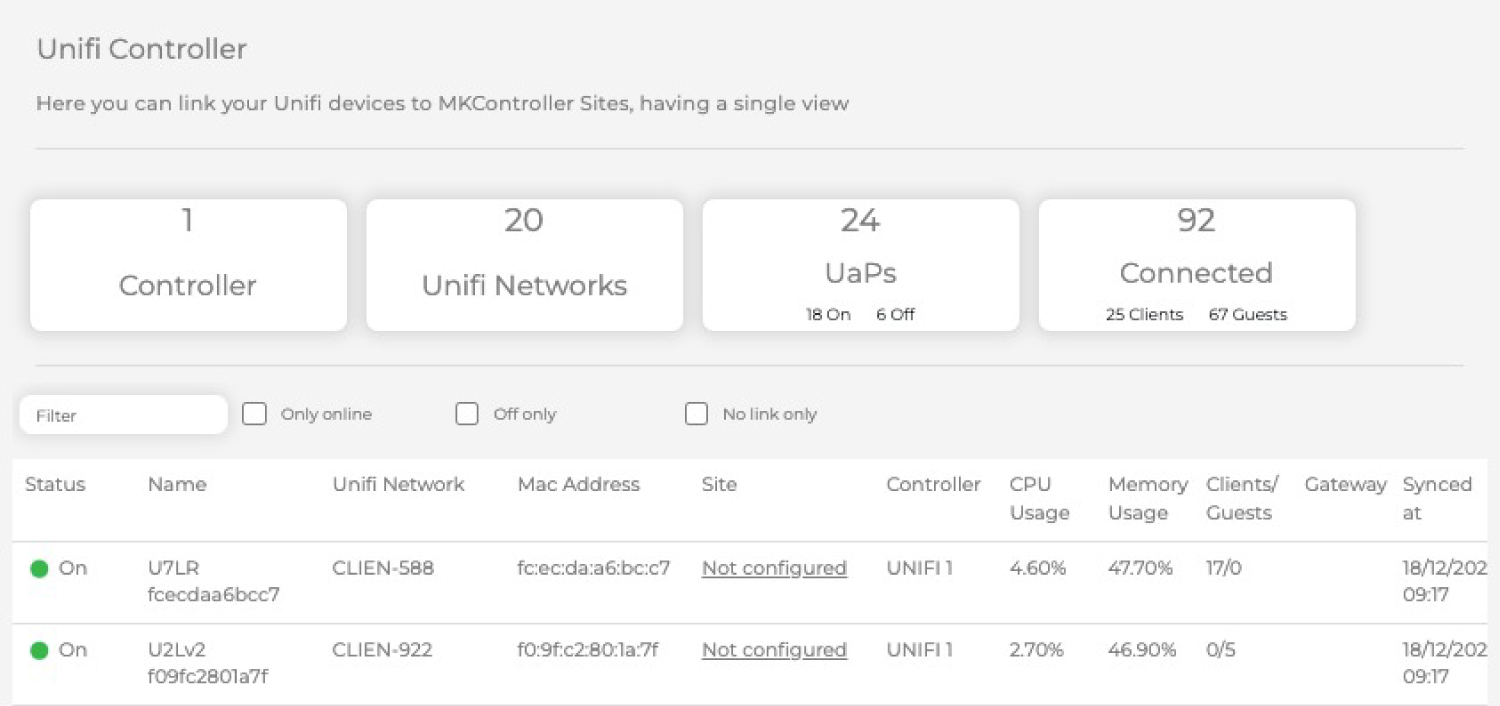Open the Controller summary card
This screenshot has width=1500, height=706.
187,263
